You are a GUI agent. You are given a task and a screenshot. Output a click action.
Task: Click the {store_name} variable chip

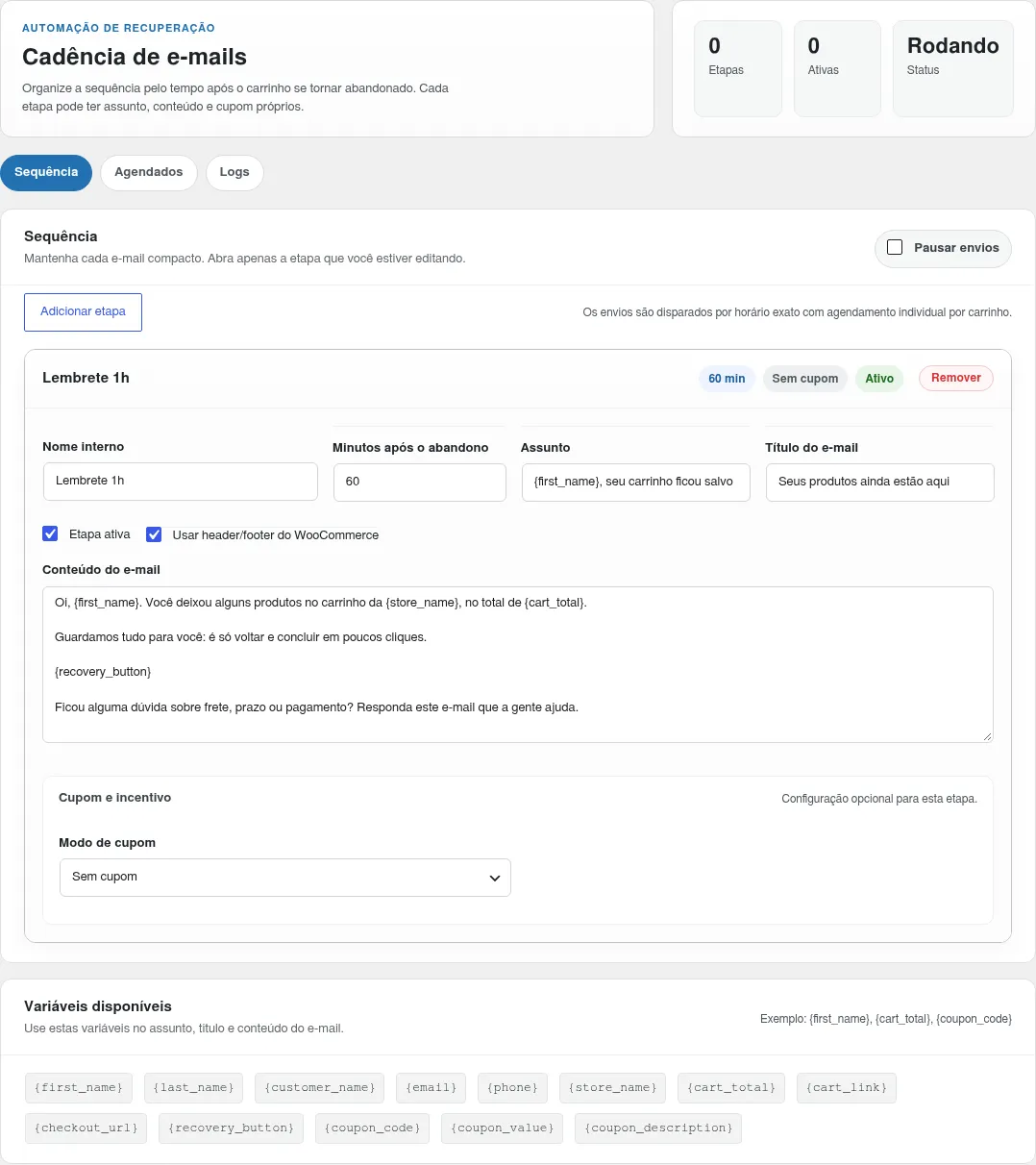[x=613, y=1087]
